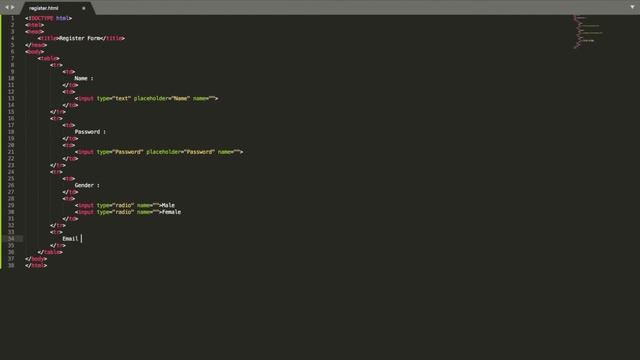This screenshot has width=640, height=360.
Task: Click the 'Email' text on line 34
Action: click(x=70, y=239)
